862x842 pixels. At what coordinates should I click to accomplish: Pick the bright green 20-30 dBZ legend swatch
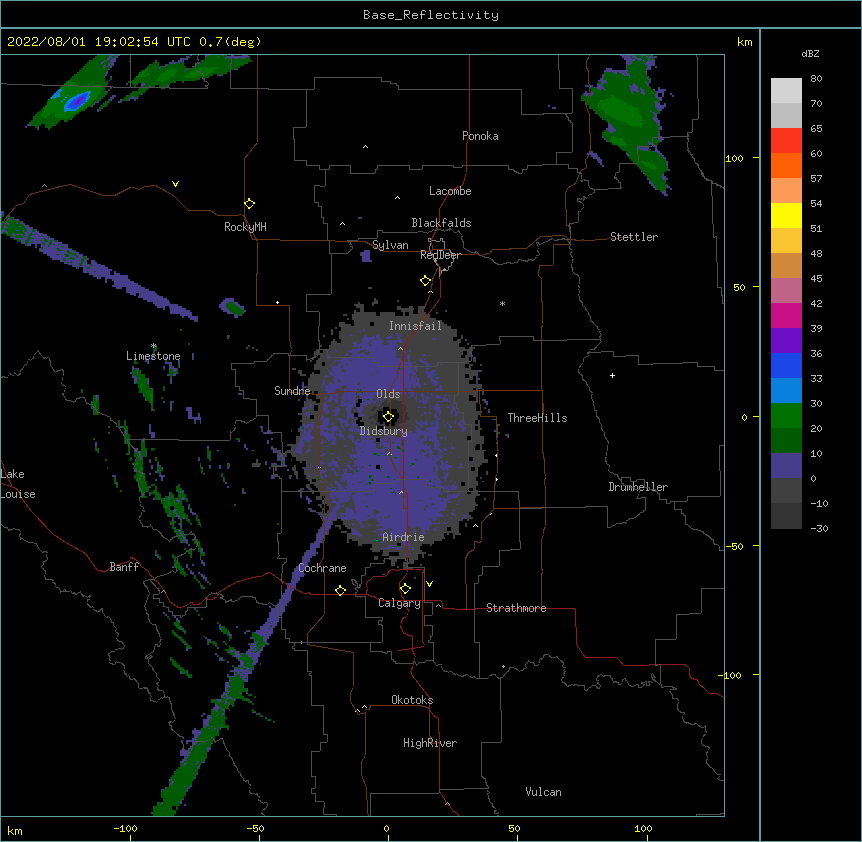click(x=786, y=416)
